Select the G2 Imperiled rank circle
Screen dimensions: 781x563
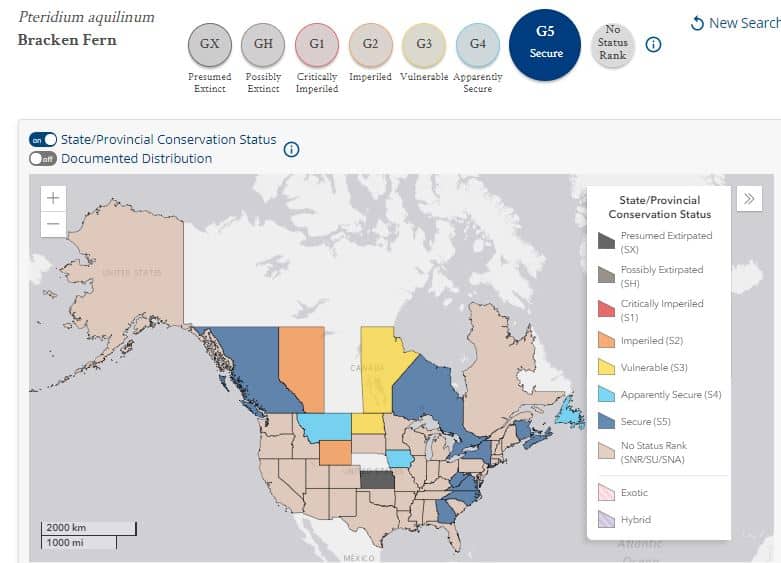(x=370, y=44)
